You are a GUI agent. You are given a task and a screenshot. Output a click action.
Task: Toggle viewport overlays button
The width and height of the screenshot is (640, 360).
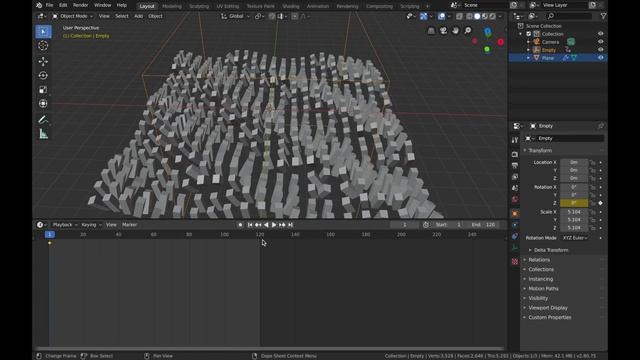pyautogui.click(x=441, y=16)
